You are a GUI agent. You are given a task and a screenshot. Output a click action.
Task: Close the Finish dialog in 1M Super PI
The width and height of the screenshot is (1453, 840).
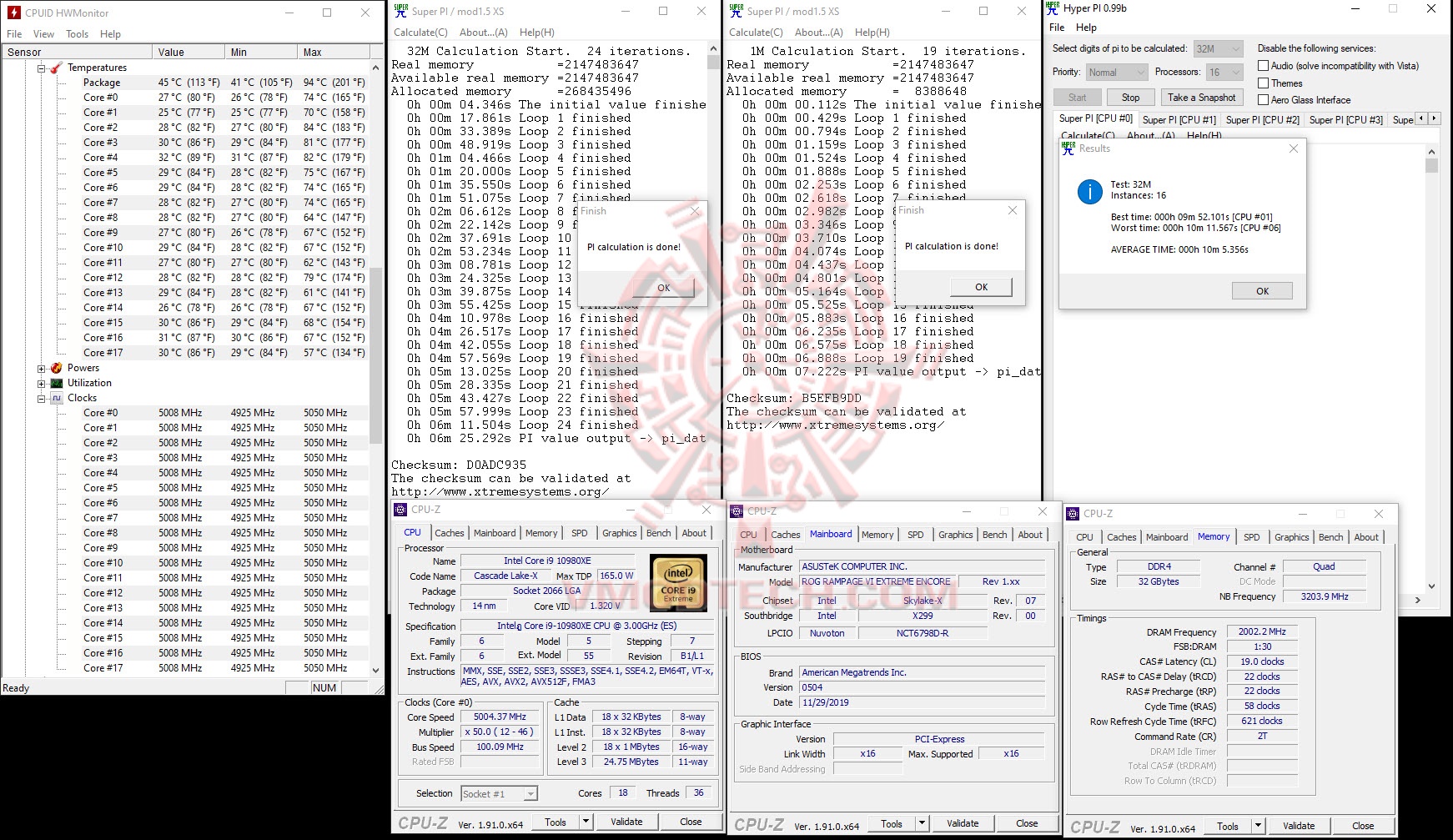(1013, 210)
